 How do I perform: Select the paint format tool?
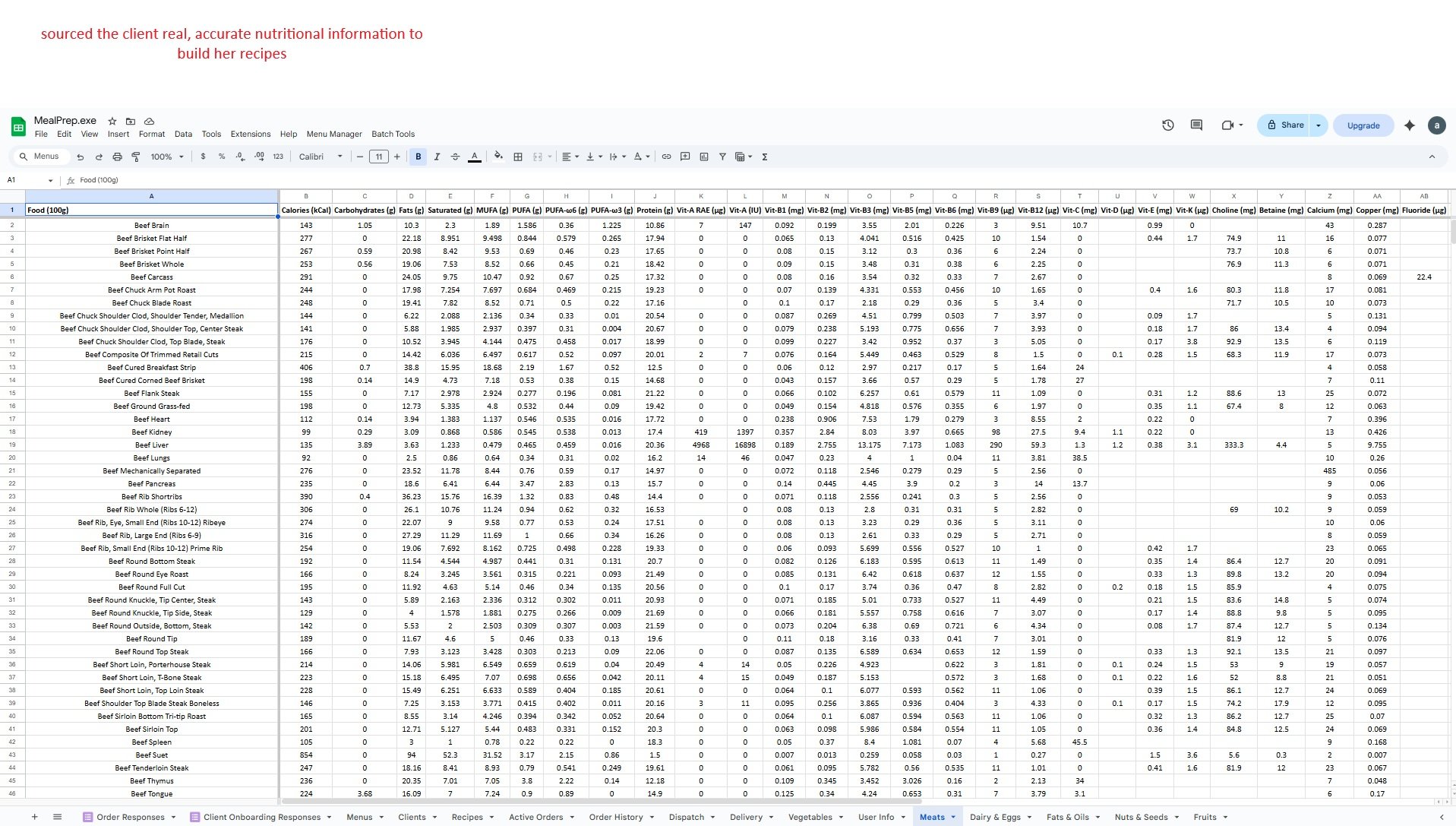136,157
